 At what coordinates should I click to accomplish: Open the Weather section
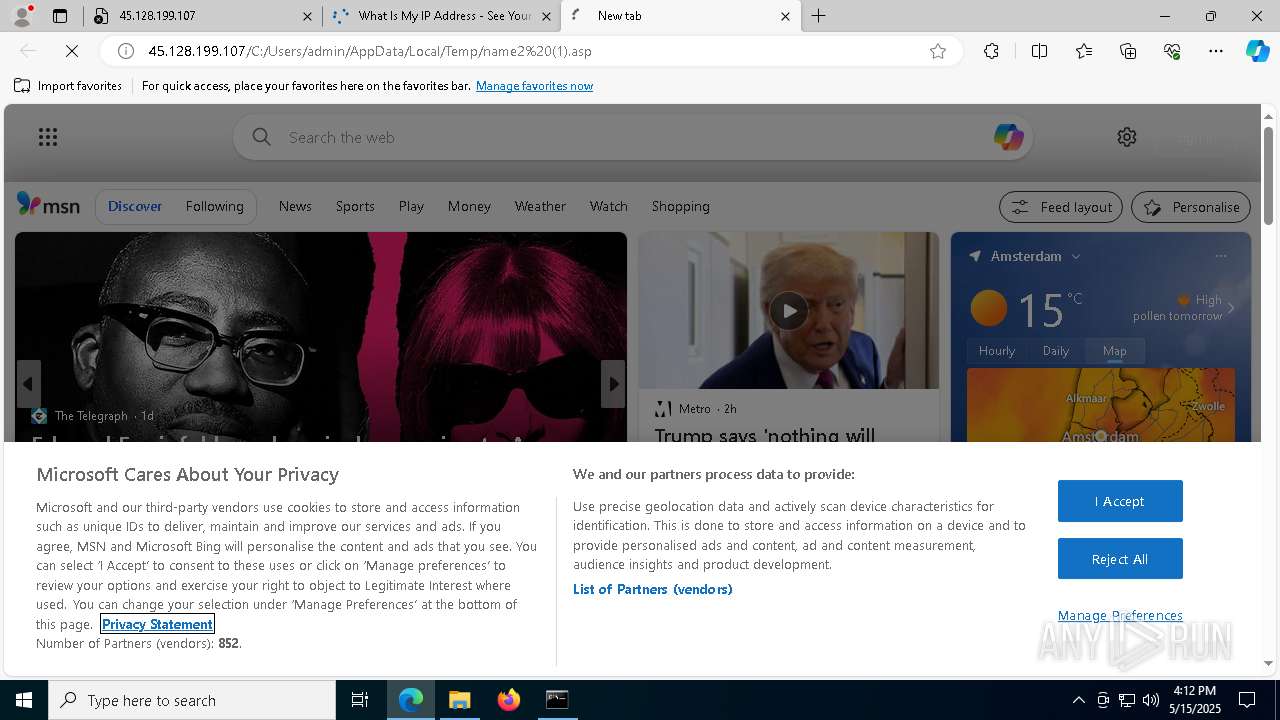pos(540,206)
